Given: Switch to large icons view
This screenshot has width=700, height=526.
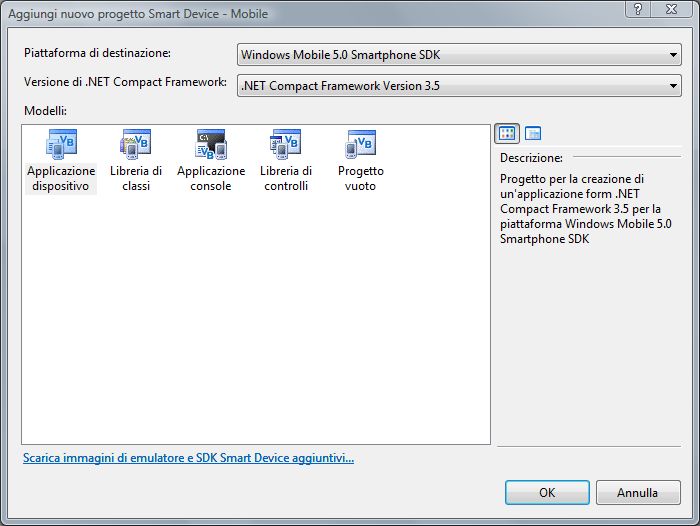Looking at the screenshot, I should pyautogui.click(x=507, y=133).
